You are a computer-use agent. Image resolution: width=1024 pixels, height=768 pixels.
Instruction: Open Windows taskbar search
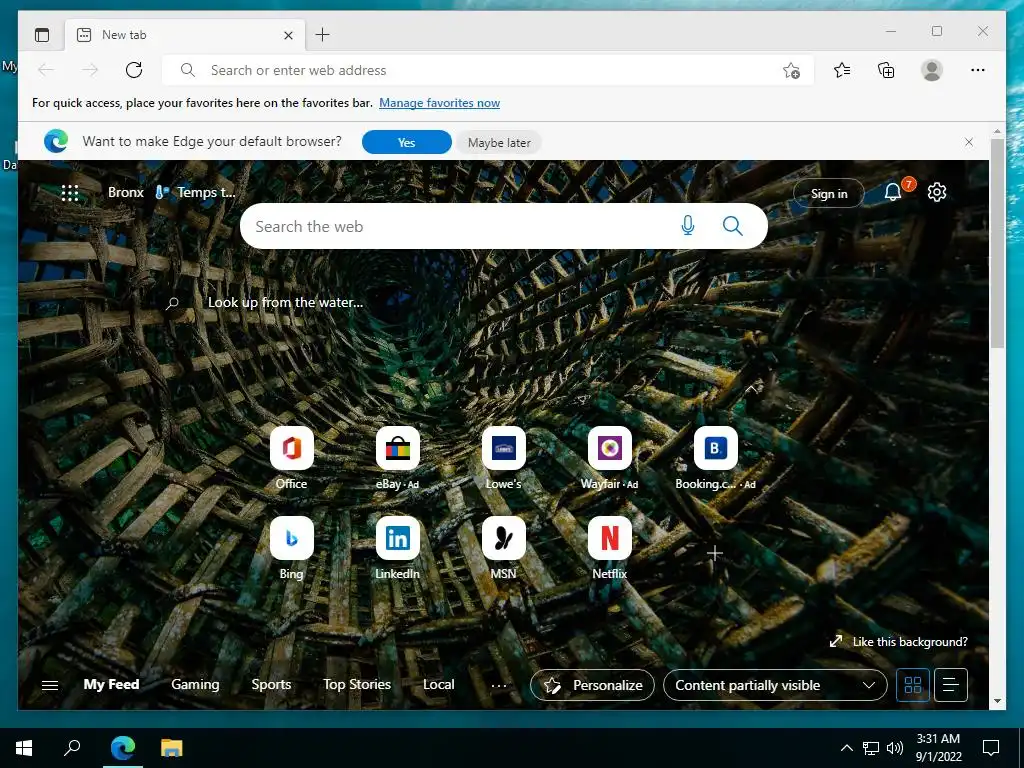72,748
